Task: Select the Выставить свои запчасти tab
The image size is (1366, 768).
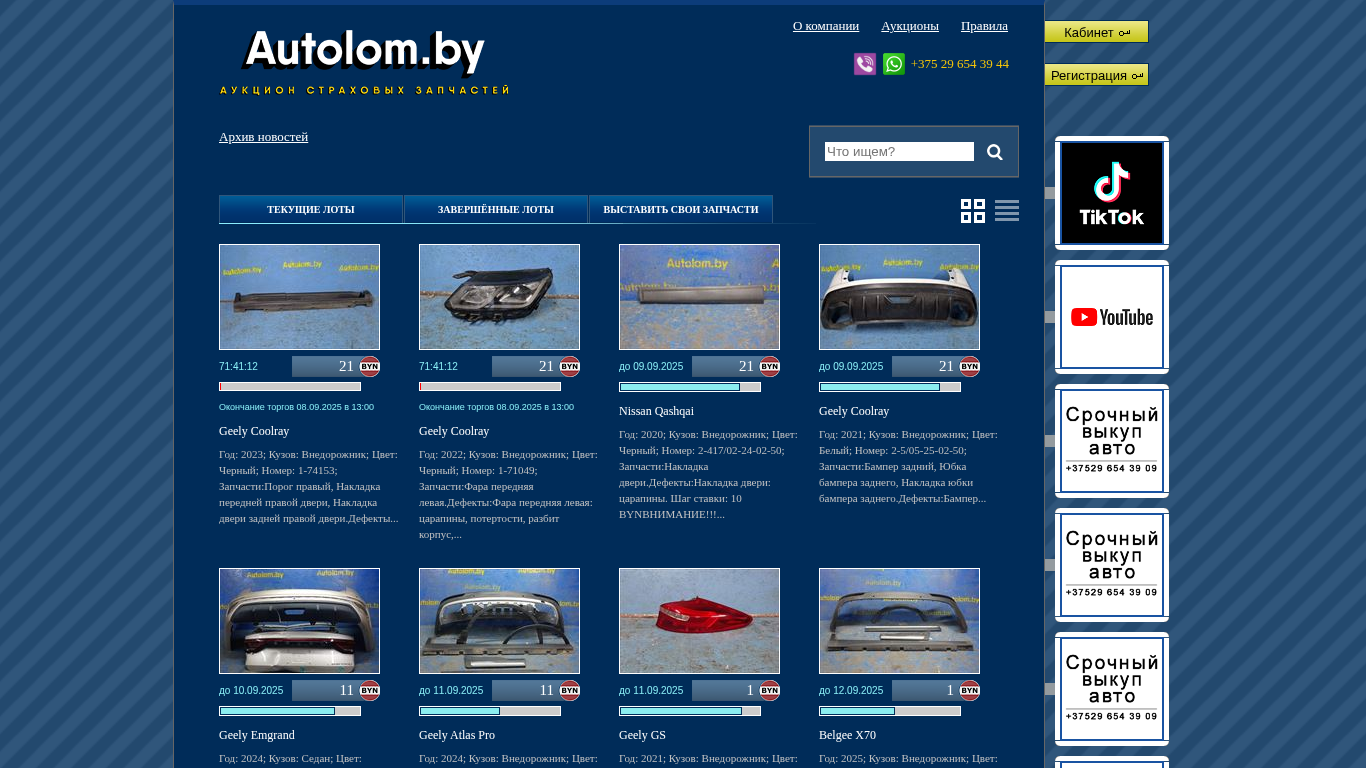Action: tap(681, 209)
